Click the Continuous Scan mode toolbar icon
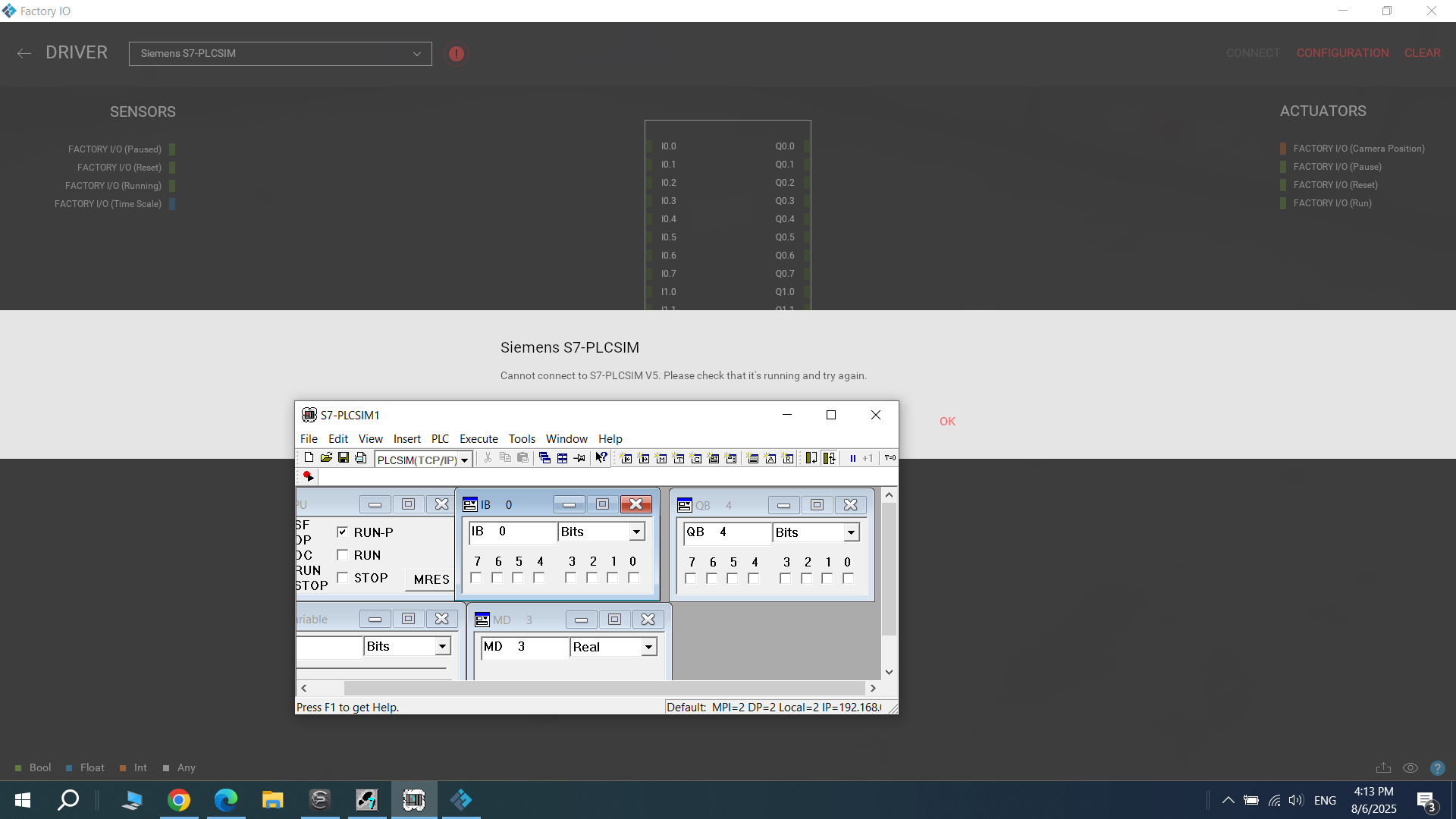Viewport: 1456px width, 819px height. (829, 458)
